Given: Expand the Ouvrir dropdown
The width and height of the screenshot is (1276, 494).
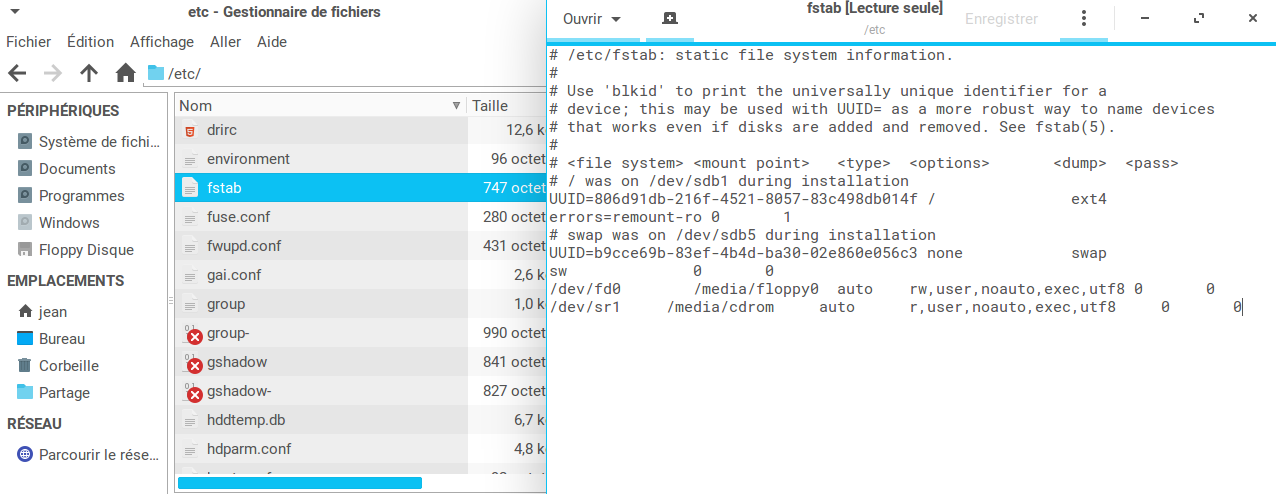Looking at the screenshot, I should point(592,19).
